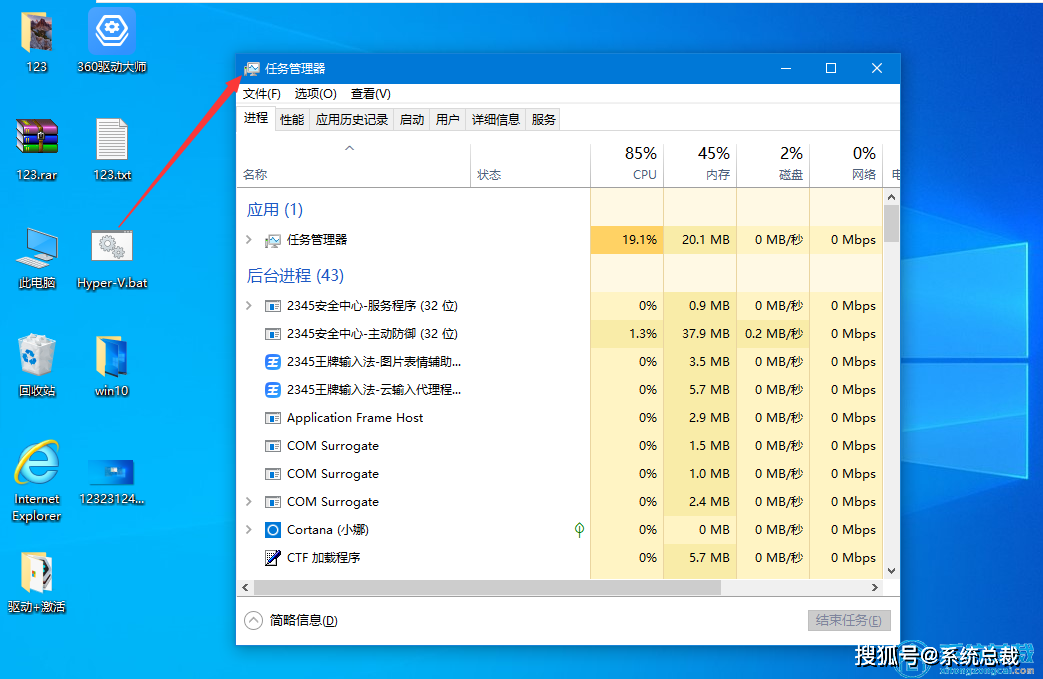This screenshot has width=1043, height=679.
Task: Expand the 2345安全中心-服务程序 process
Action: [249, 305]
